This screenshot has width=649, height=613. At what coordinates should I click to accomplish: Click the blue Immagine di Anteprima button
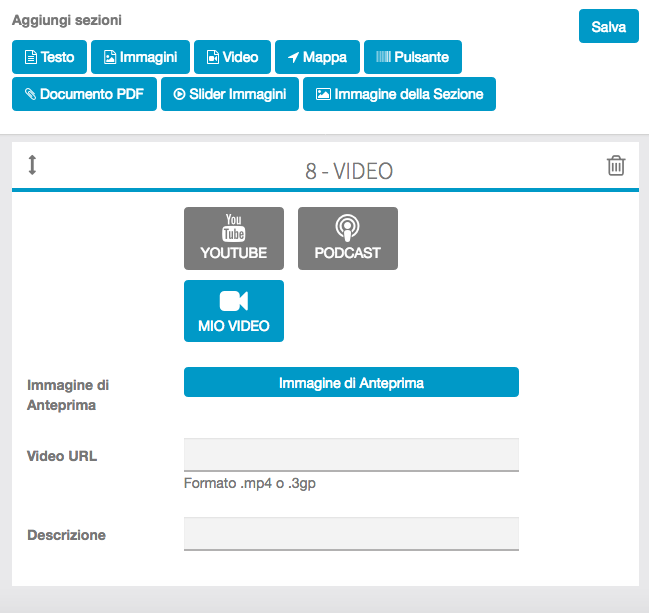[351, 382]
